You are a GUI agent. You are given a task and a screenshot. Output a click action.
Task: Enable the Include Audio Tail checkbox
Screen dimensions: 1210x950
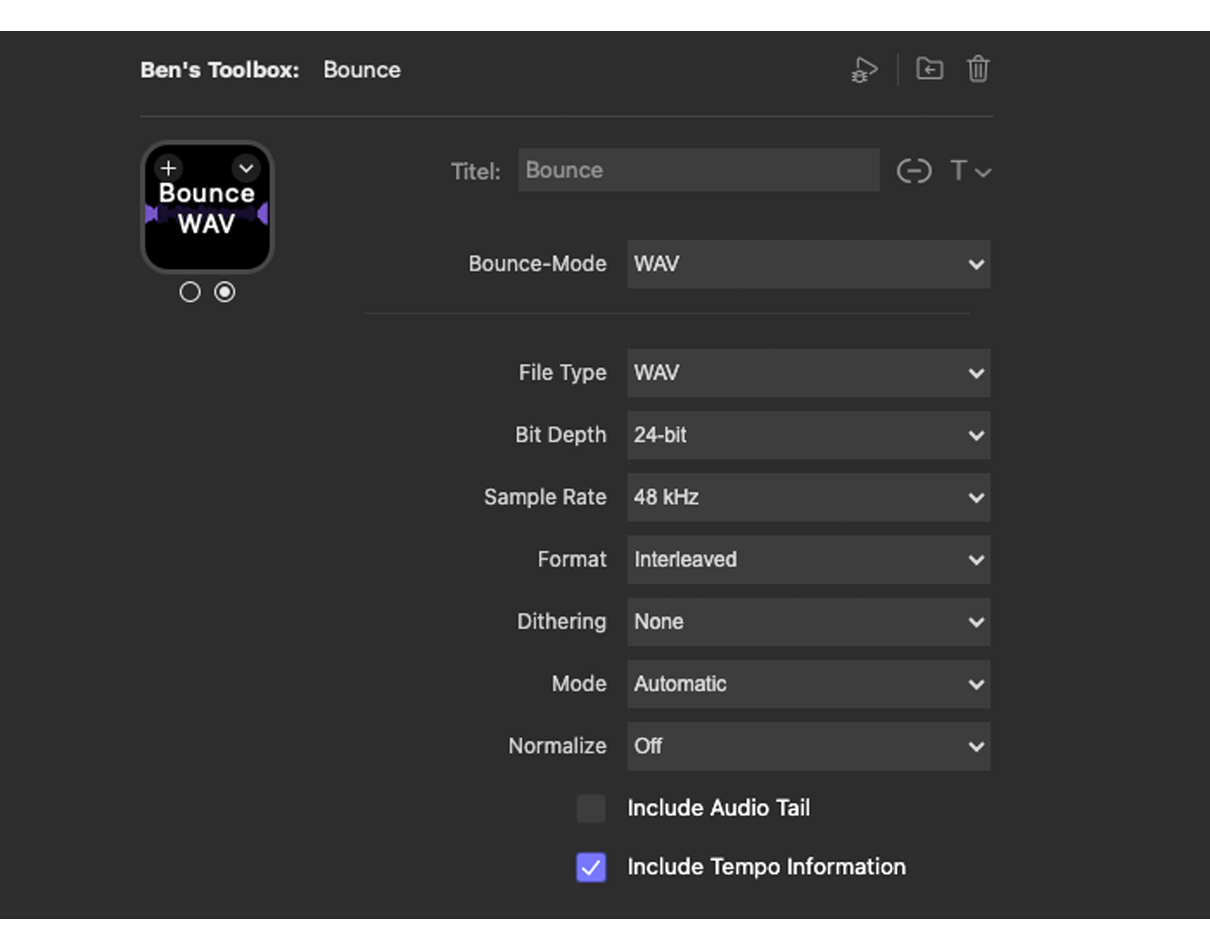click(x=591, y=808)
